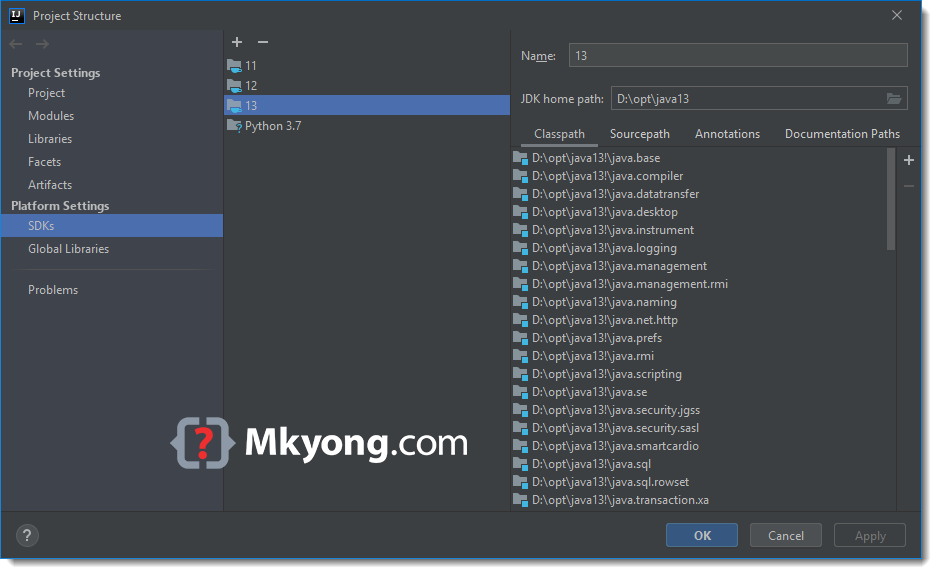The height and width of the screenshot is (574, 937).
Task: Select SDKs under Platform Settings
Action: 112,226
